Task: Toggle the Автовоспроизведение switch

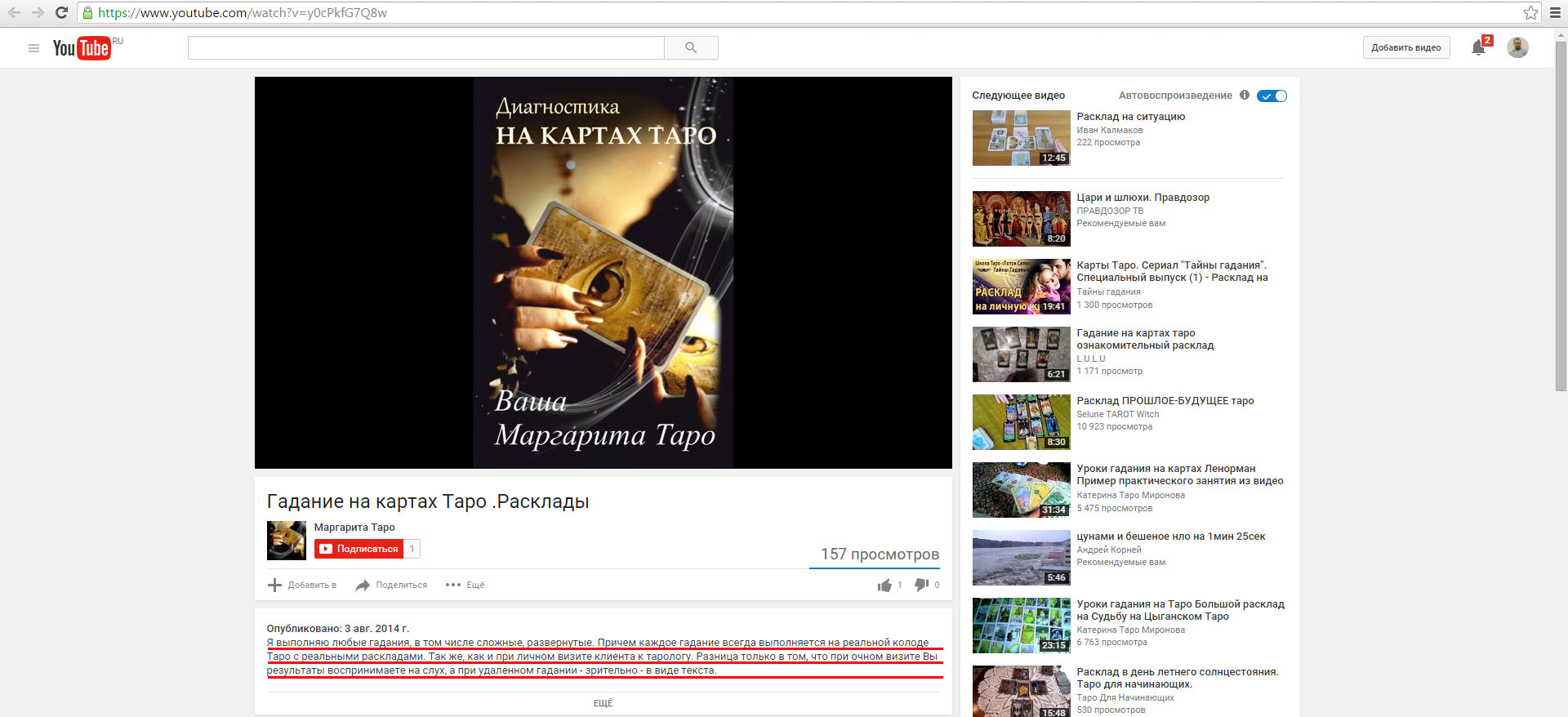Action: pyautogui.click(x=1272, y=96)
